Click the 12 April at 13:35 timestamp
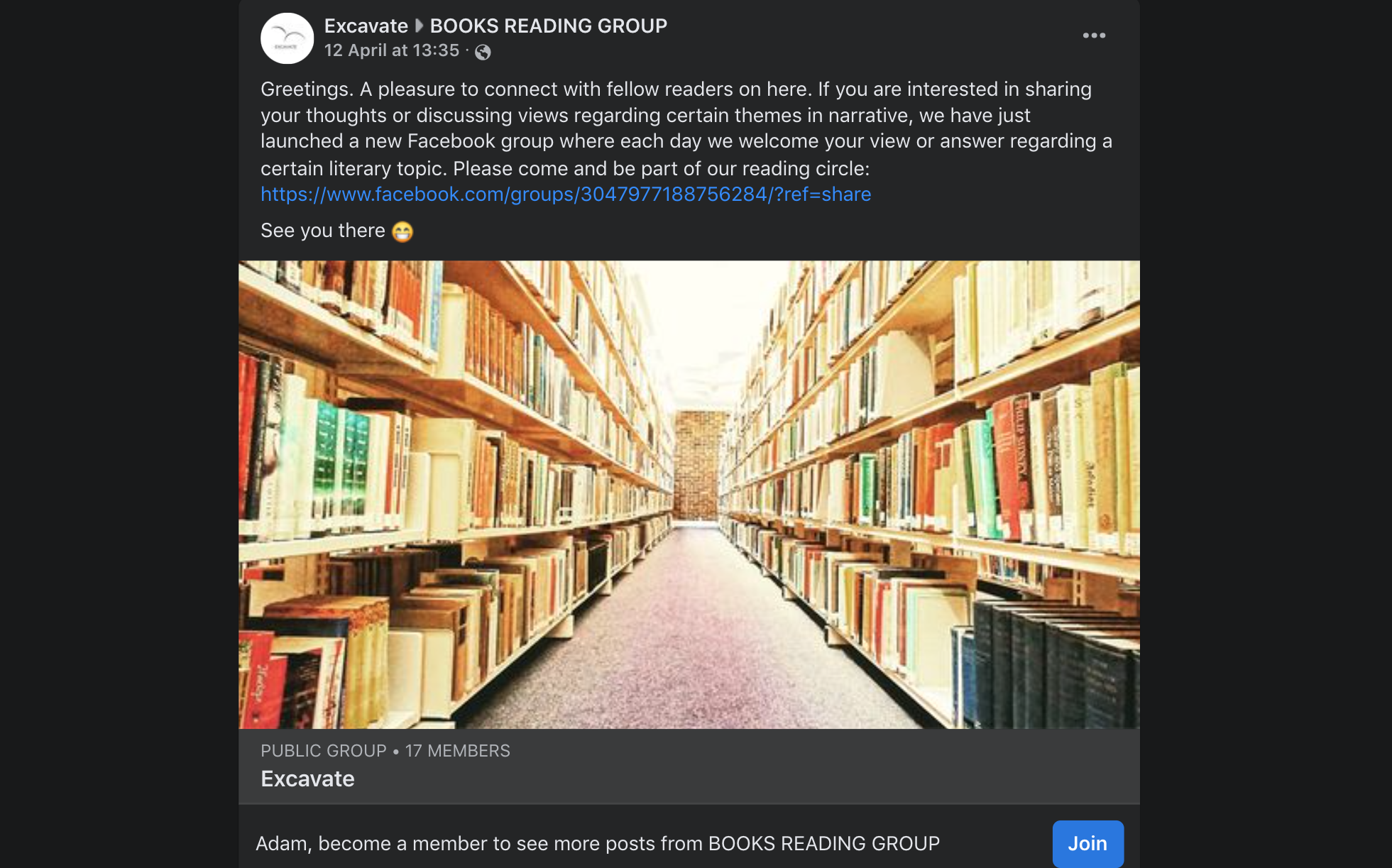1392x868 pixels. (392, 50)
